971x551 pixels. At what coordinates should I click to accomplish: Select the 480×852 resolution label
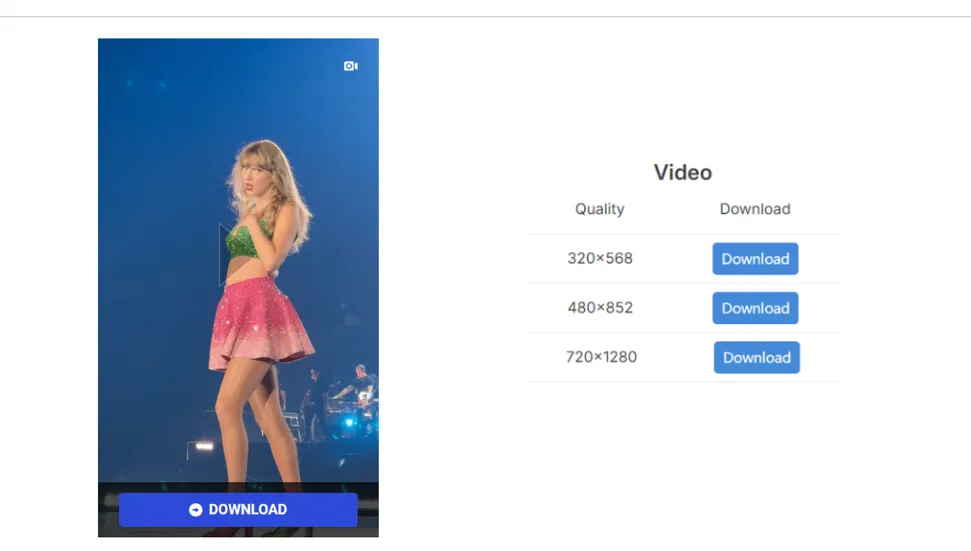pos(600,307)
